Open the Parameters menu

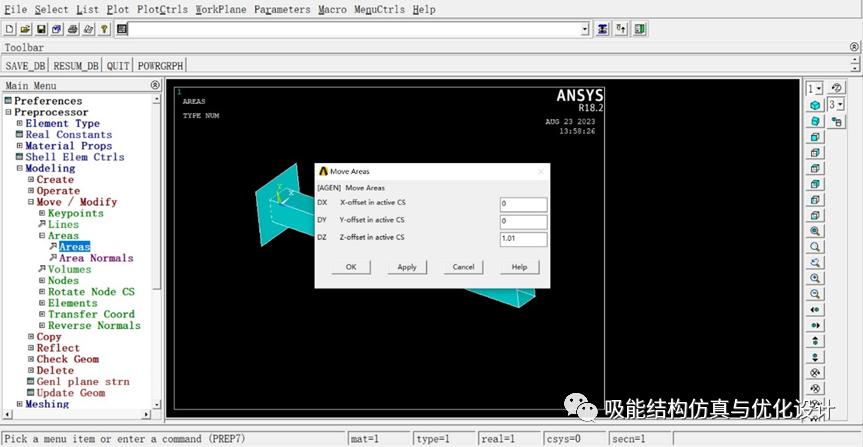[x=282, y=9]
